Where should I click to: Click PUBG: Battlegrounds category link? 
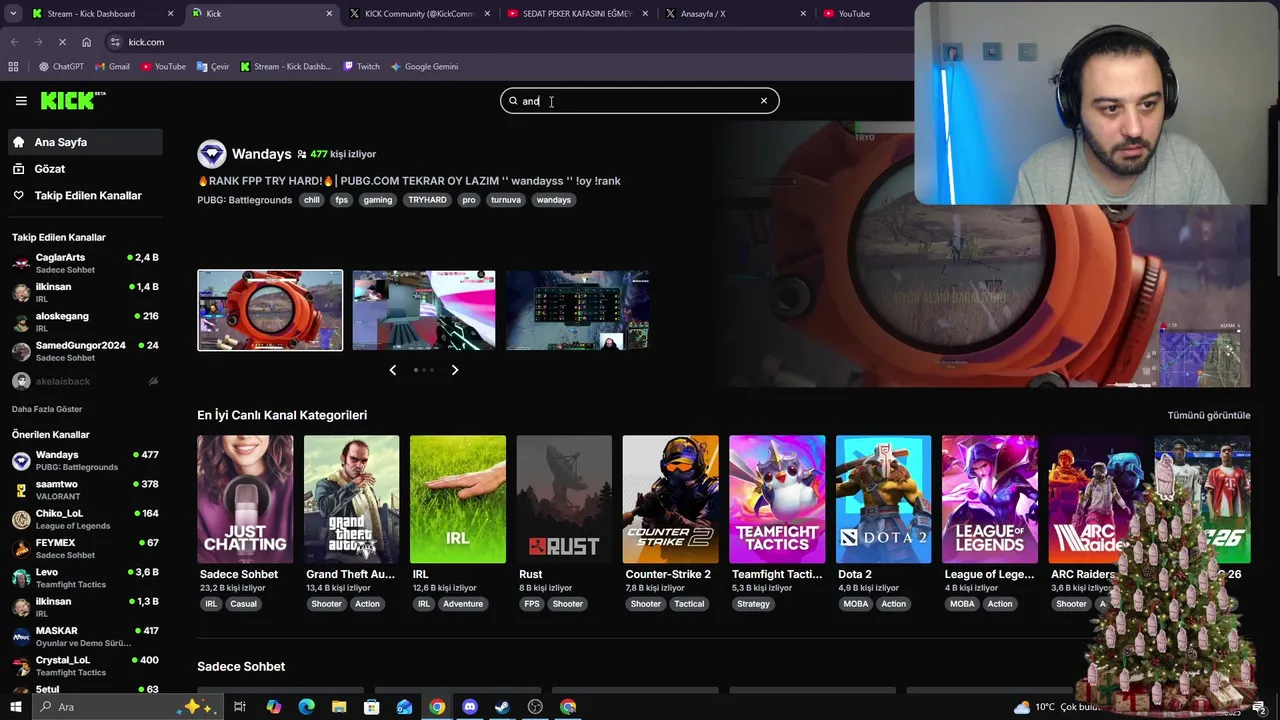coord(244,200)
